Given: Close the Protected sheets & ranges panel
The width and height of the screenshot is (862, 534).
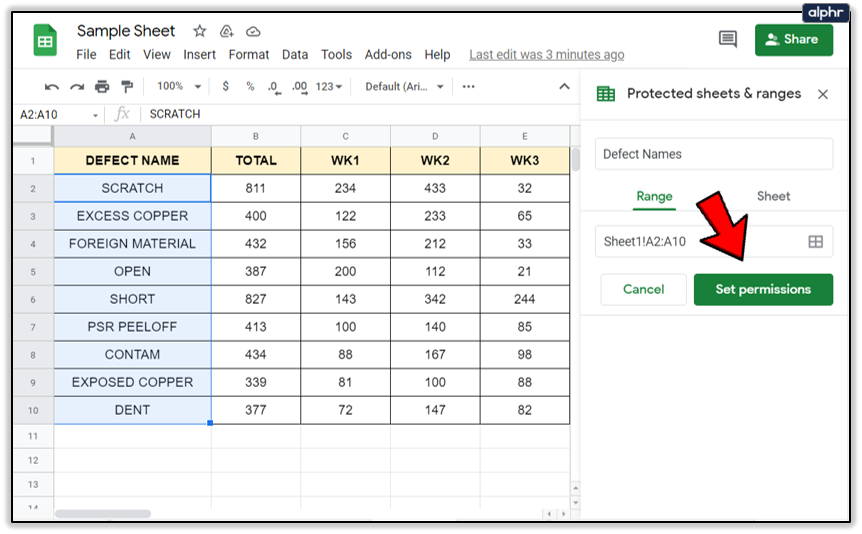Looking at the screenshot, I should (x=823, y=94).
